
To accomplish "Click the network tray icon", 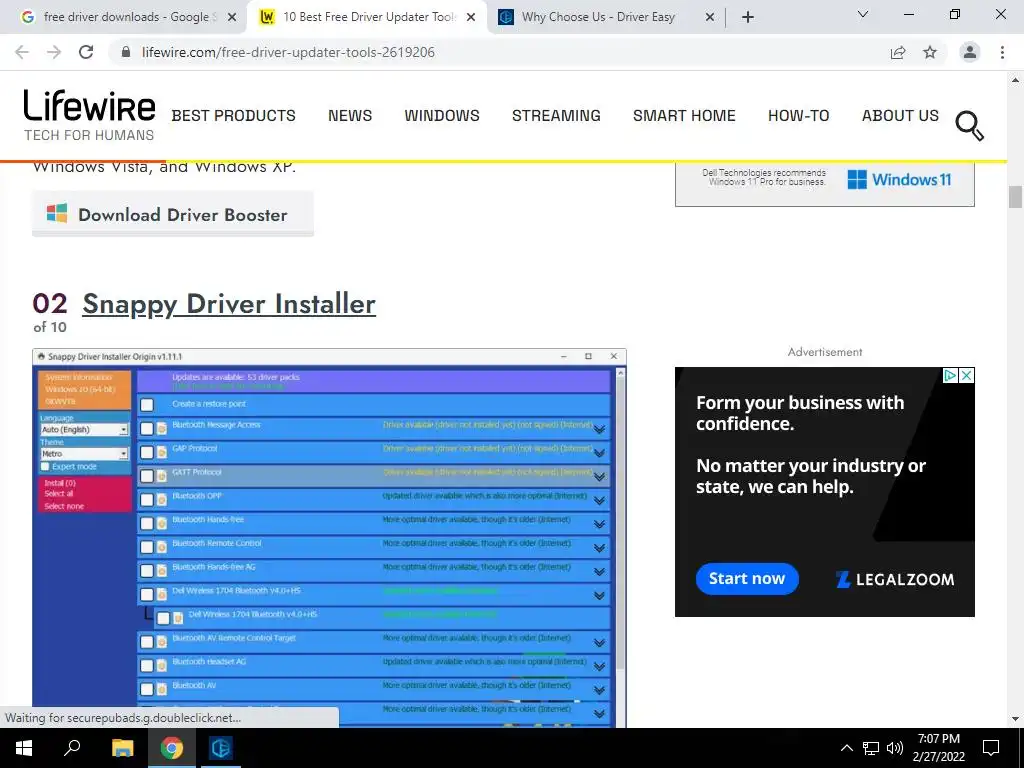I will [x=871, y=748].
